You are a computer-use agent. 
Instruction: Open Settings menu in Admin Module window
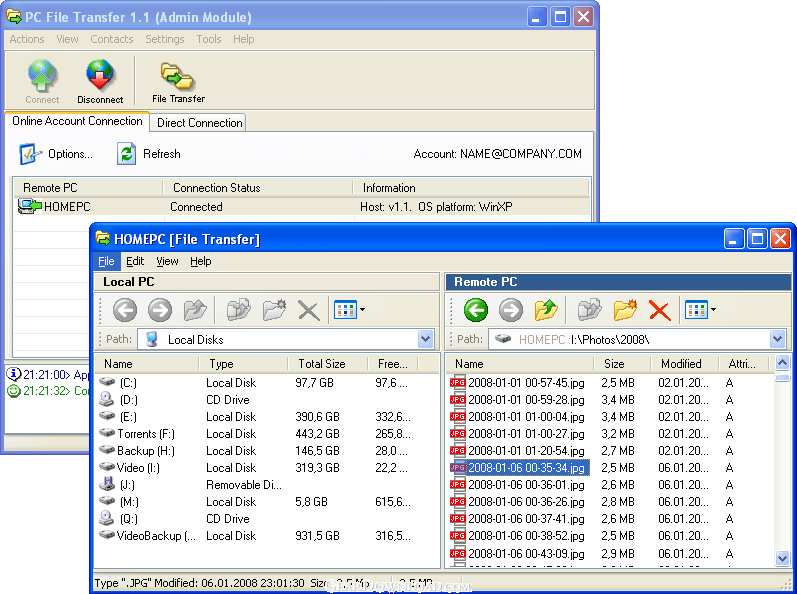point(164,39)
